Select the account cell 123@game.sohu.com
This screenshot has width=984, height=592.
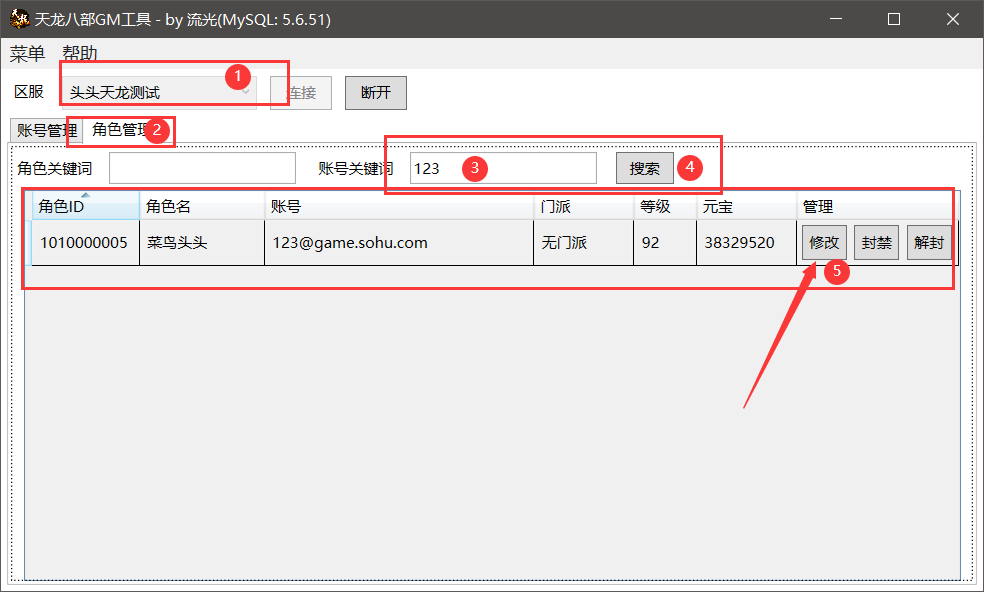click(x=399, y=243)
